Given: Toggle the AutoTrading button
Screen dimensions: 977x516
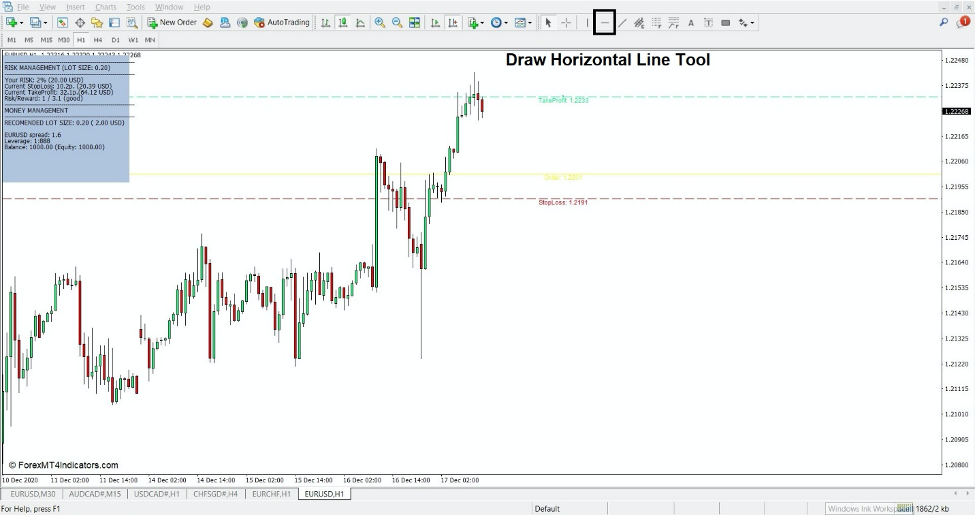Looking at the screenshot, I should click(282, 22).
